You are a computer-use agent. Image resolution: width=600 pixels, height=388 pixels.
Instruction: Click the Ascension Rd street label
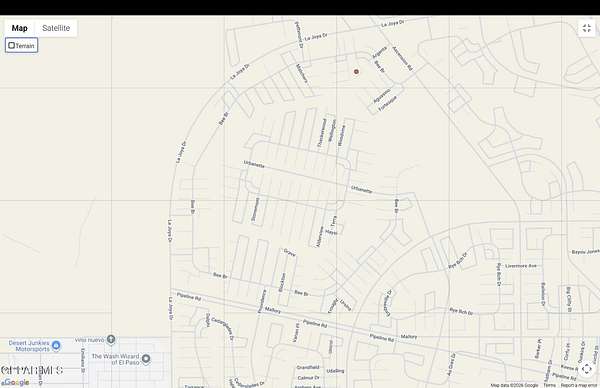pos(403,59)
